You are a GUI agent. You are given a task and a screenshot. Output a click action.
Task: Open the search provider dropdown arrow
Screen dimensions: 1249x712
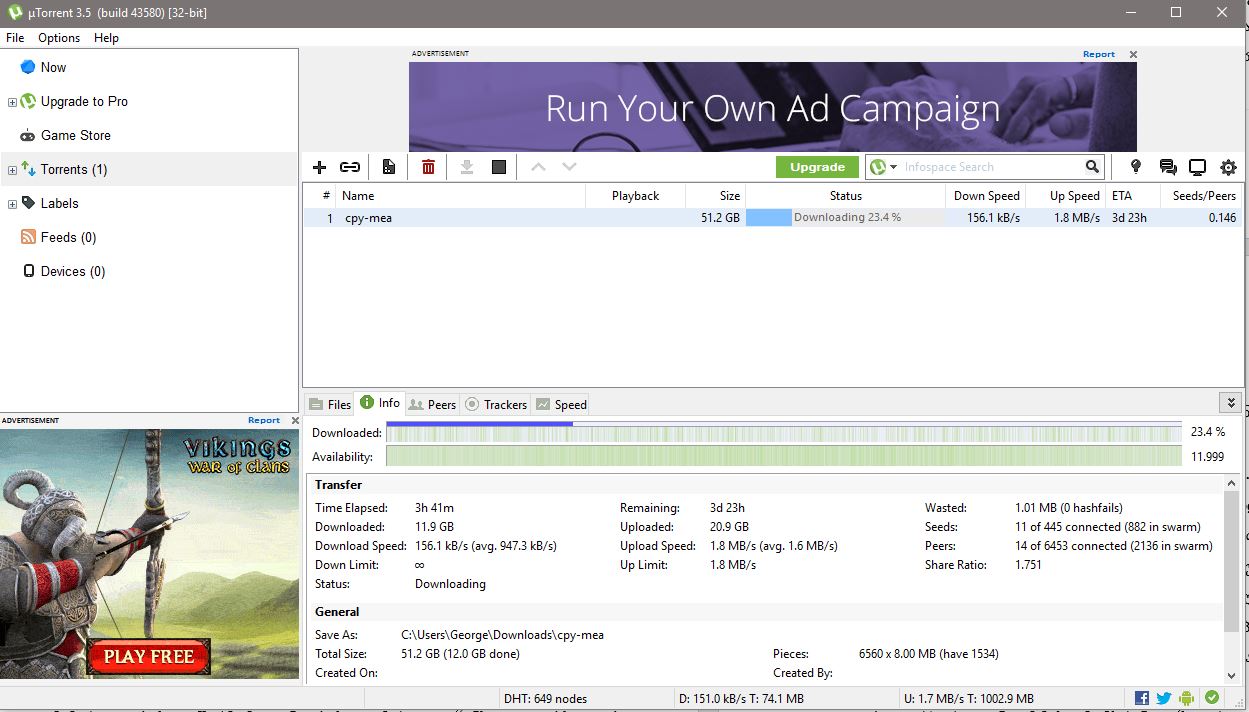(894, 167)
